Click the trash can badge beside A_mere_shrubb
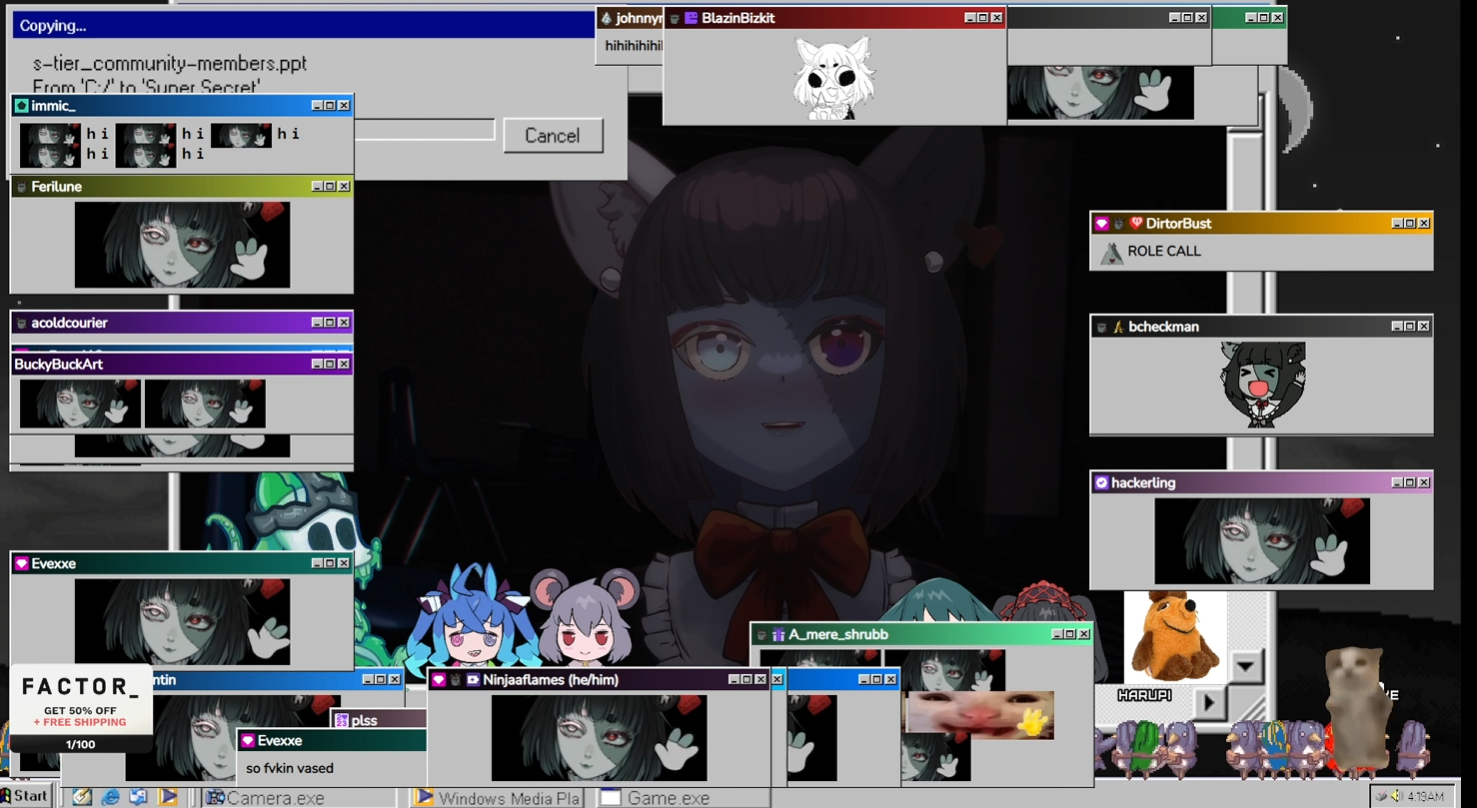This screenshot has height=808, width=1477. (x=762, y=635)
